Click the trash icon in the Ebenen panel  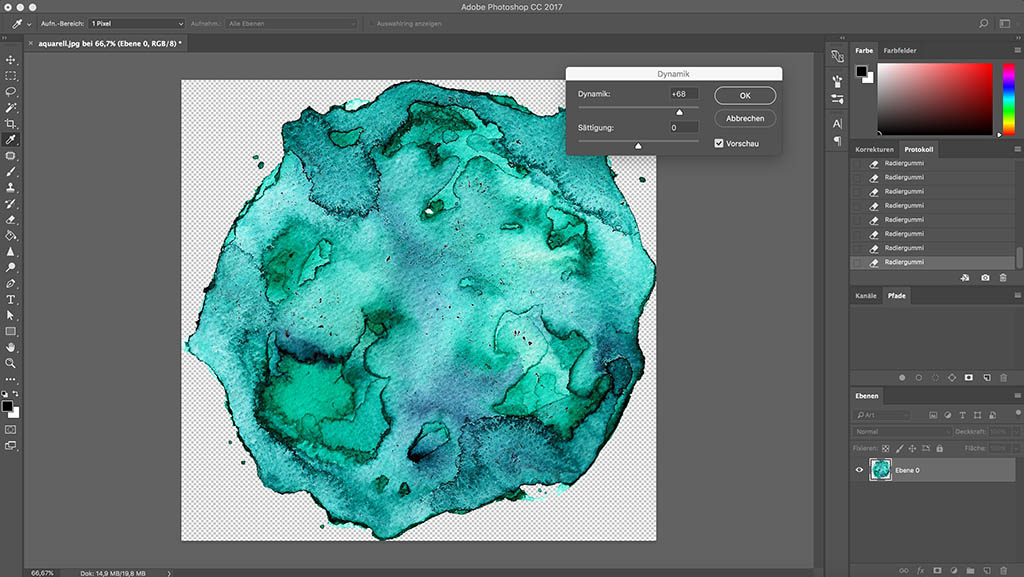coord(1003,571)
